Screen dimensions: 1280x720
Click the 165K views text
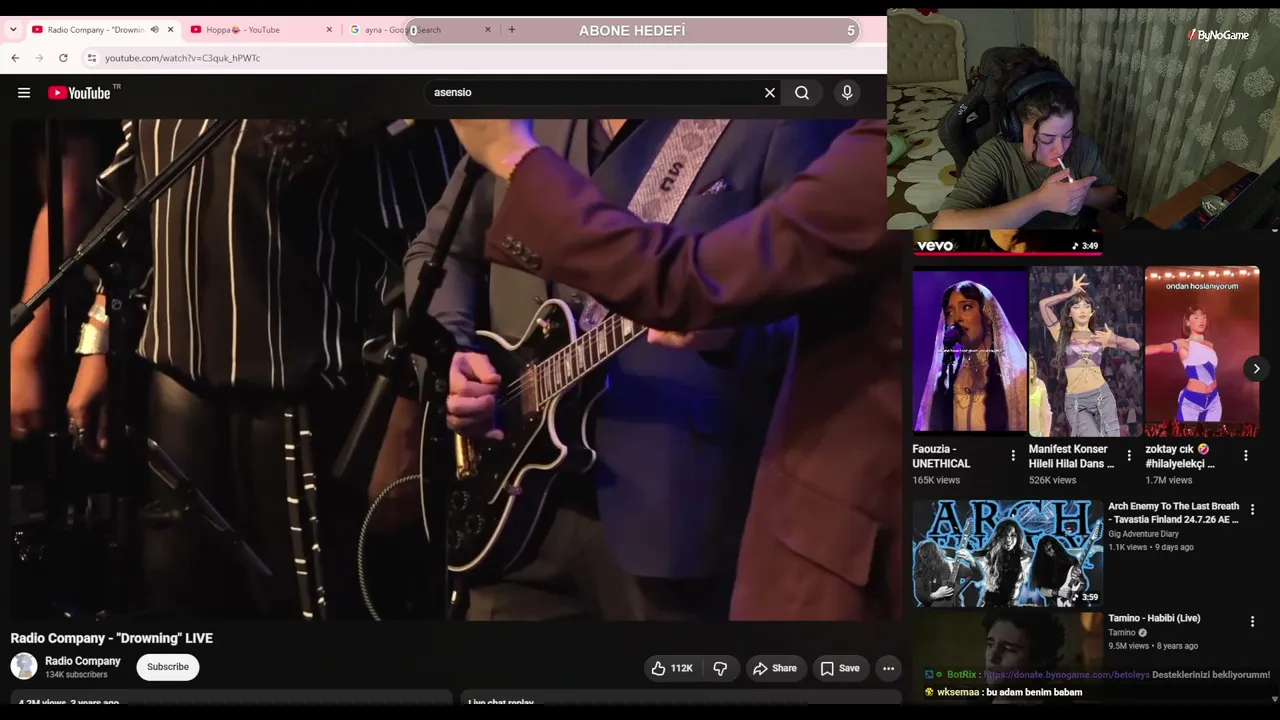point(936,480)
